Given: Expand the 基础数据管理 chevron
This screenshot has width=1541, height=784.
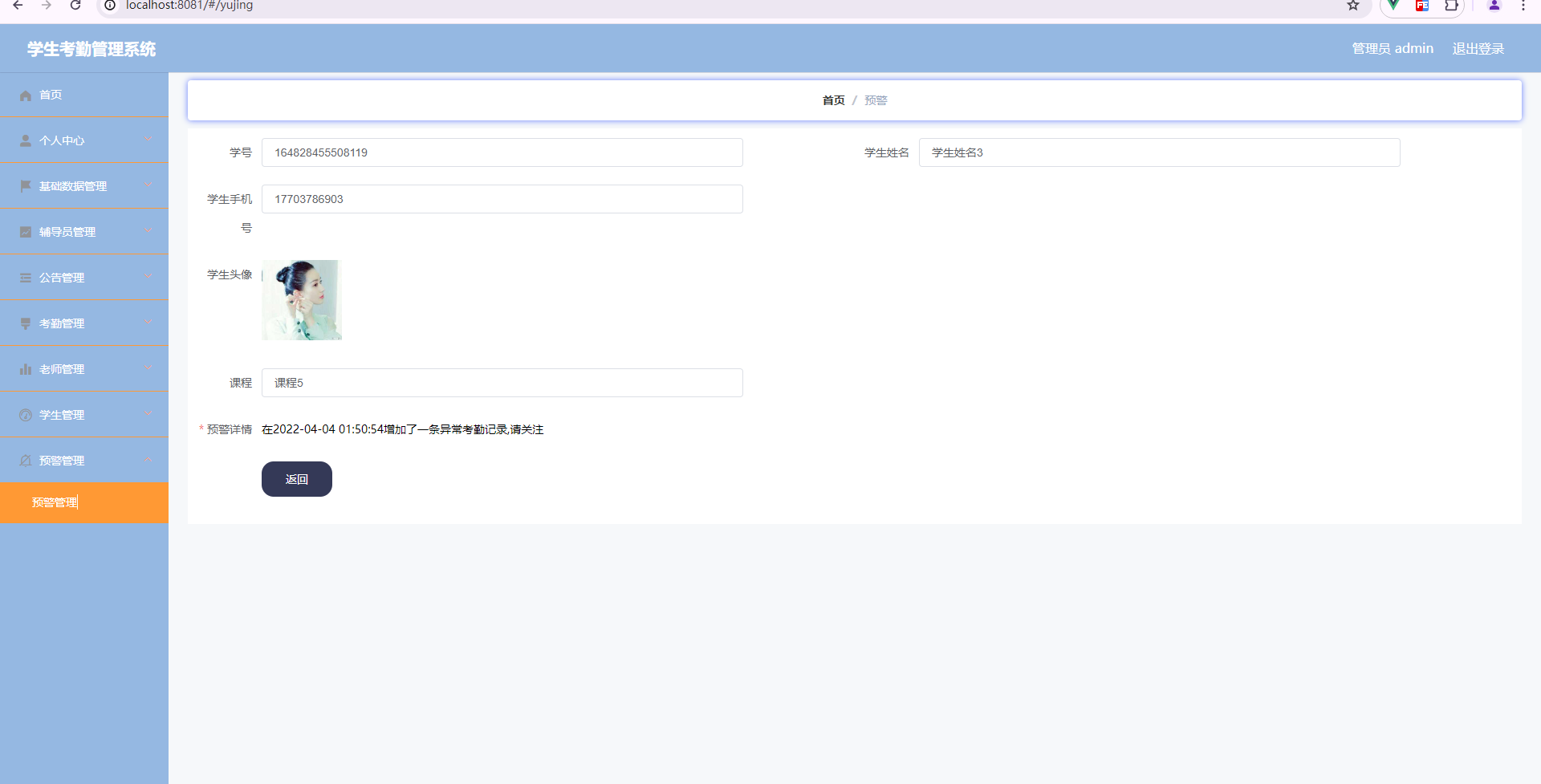Looking at the screenshot, I should (x=148, y=185).
